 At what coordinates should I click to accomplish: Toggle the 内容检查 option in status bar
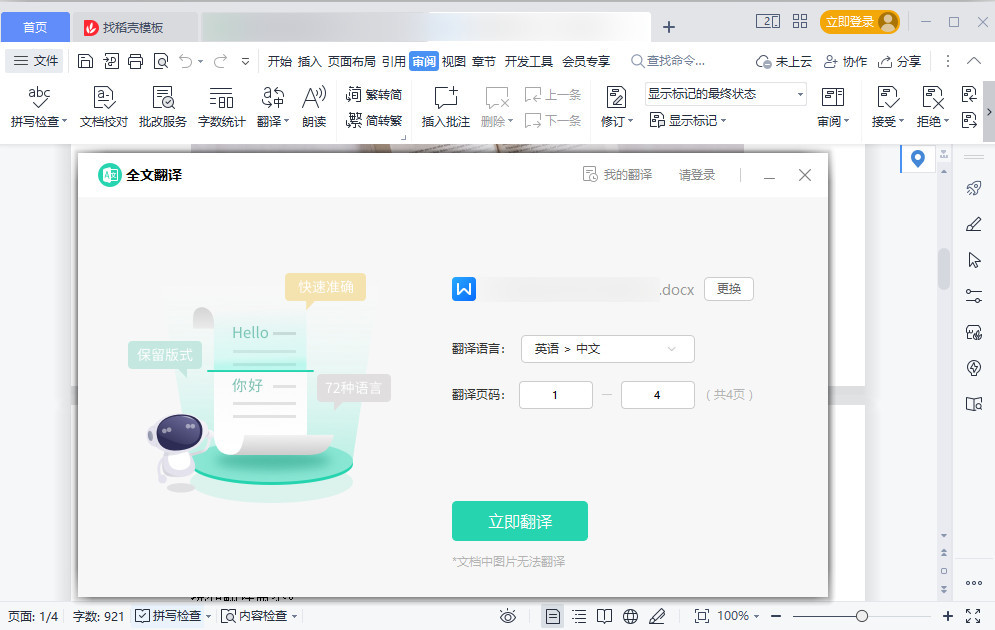254,616
